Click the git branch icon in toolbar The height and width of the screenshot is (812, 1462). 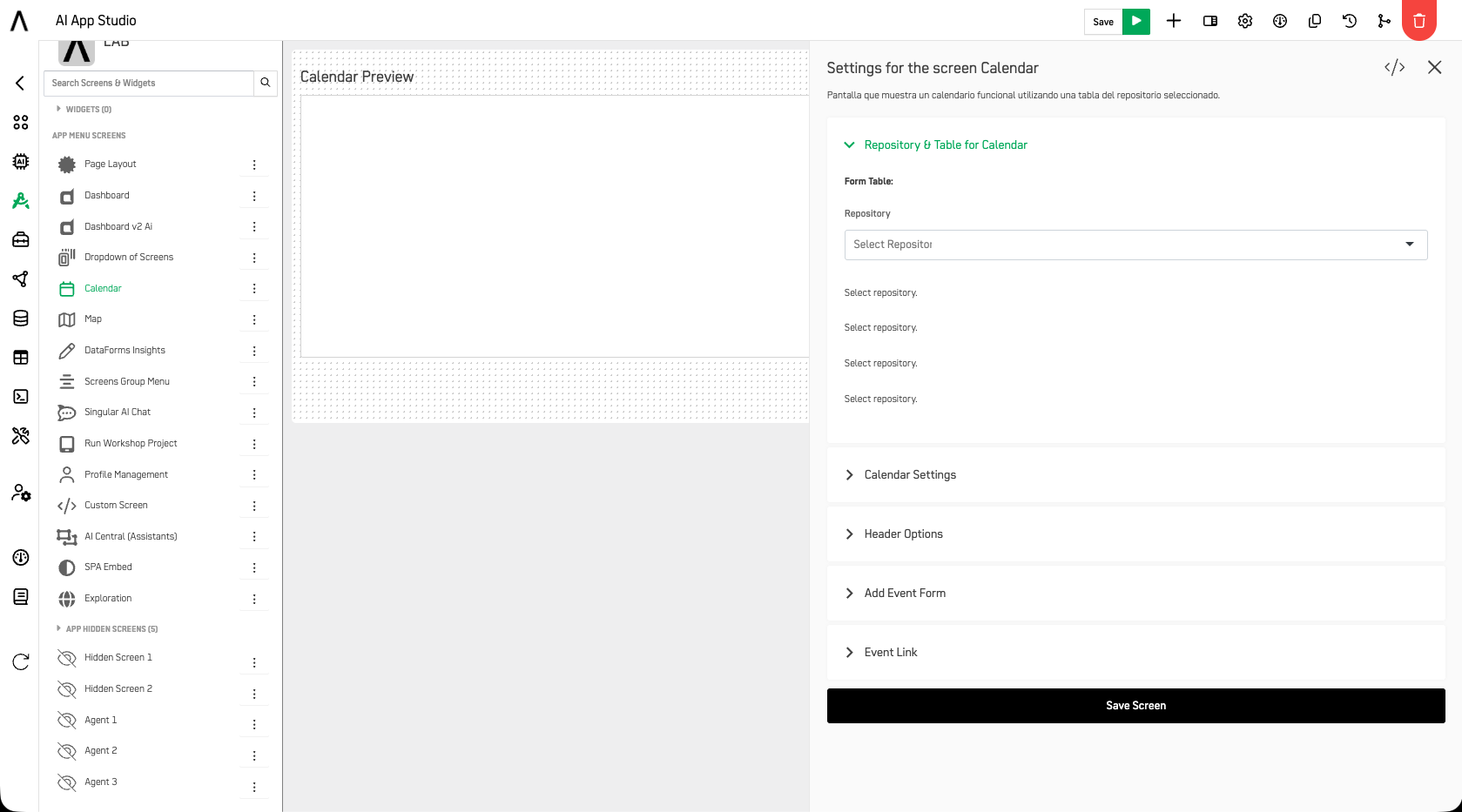[x=1385, y=22]
